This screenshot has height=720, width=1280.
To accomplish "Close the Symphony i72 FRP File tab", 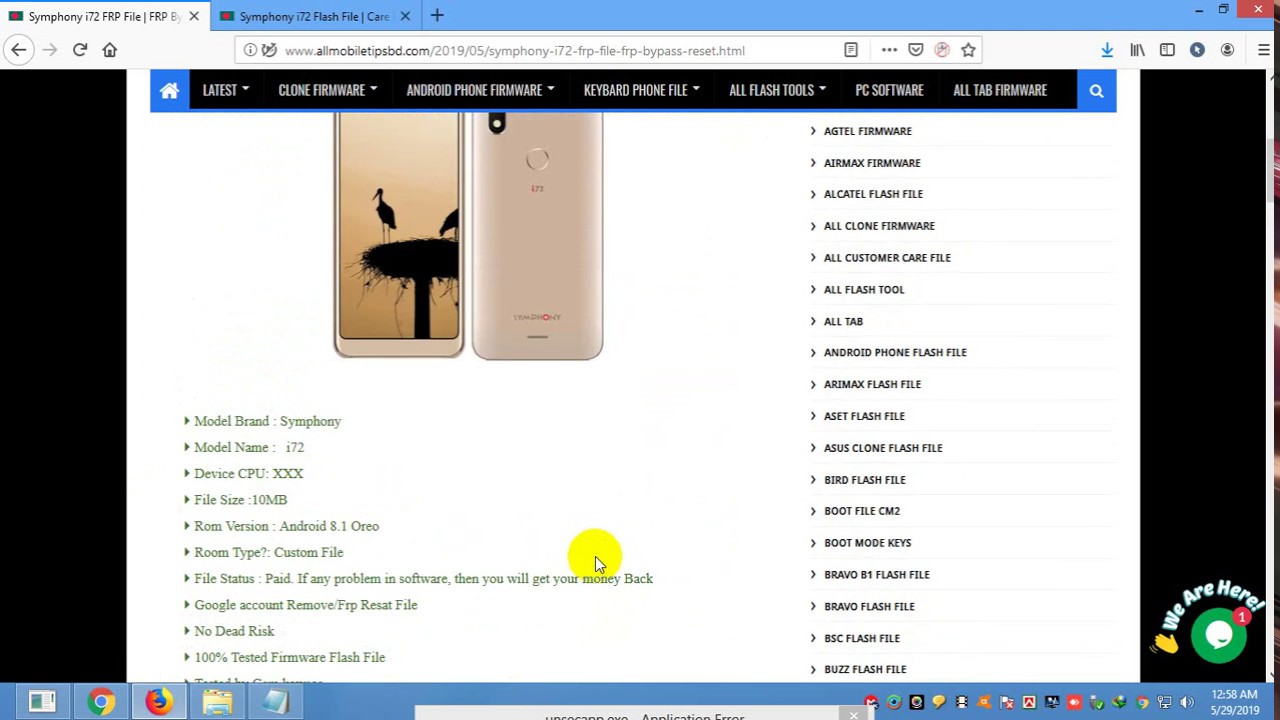I will click(x=194, y=16).
